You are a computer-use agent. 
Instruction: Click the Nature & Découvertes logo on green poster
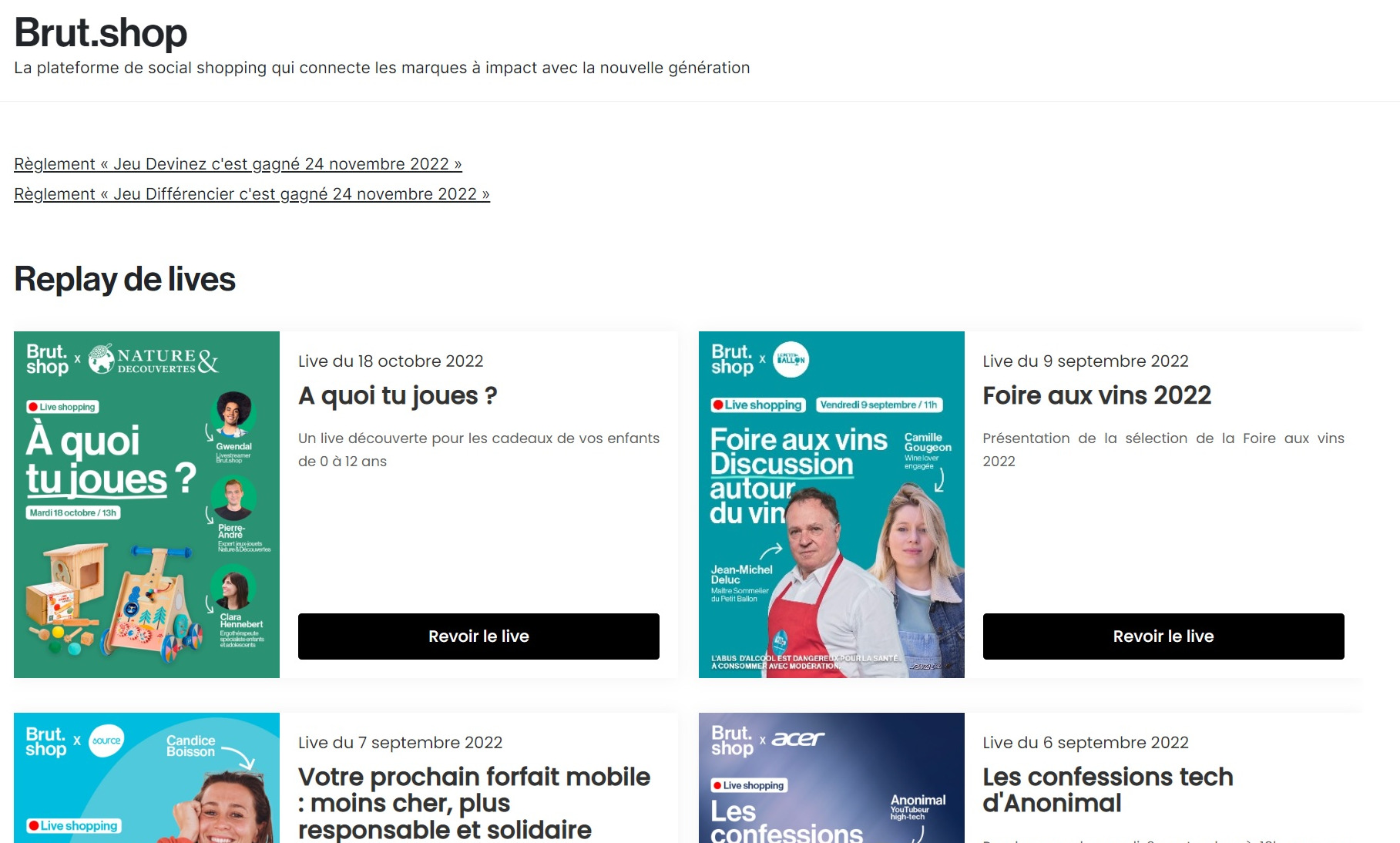[153, 360]
